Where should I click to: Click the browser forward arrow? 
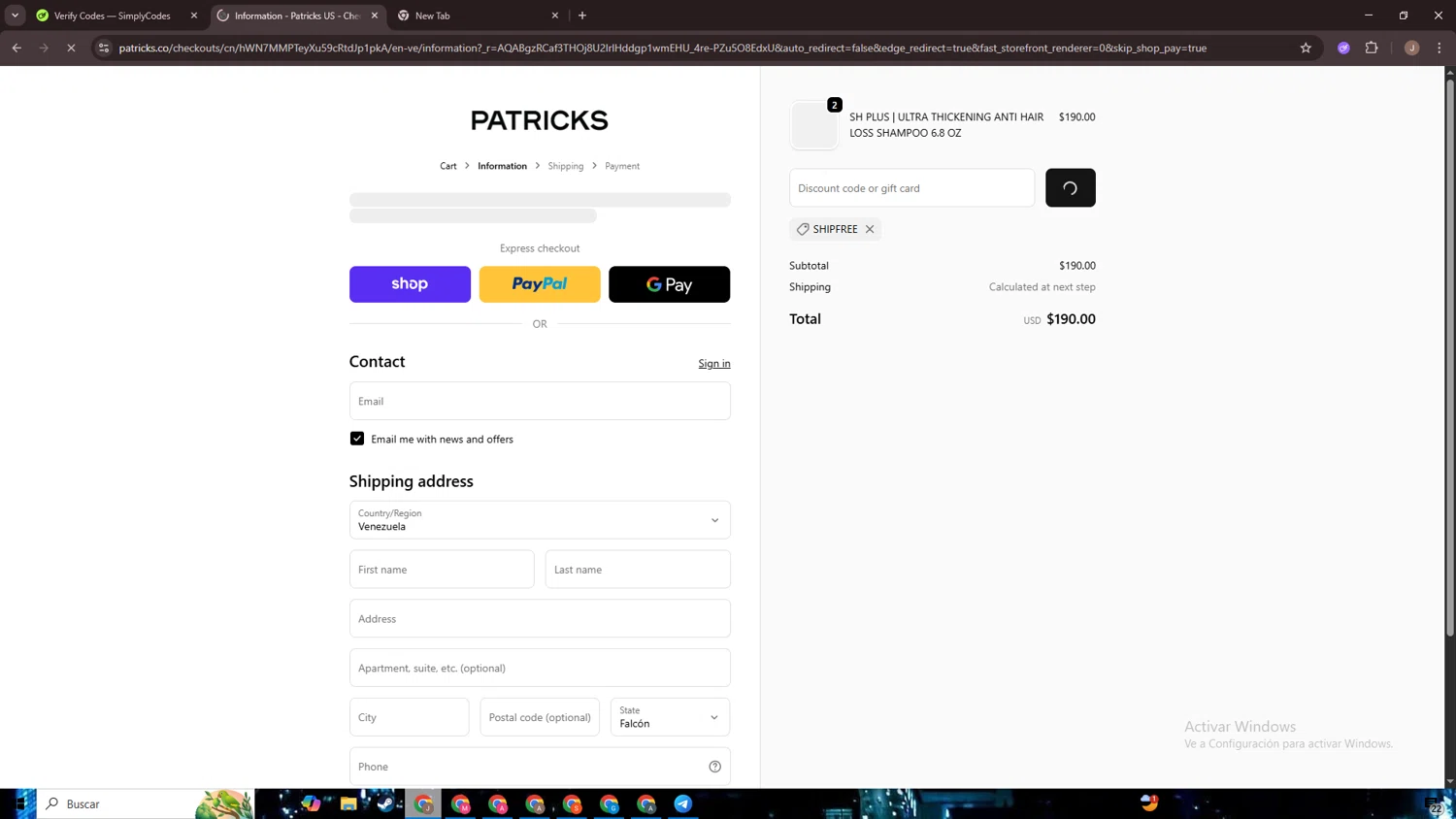44,48
